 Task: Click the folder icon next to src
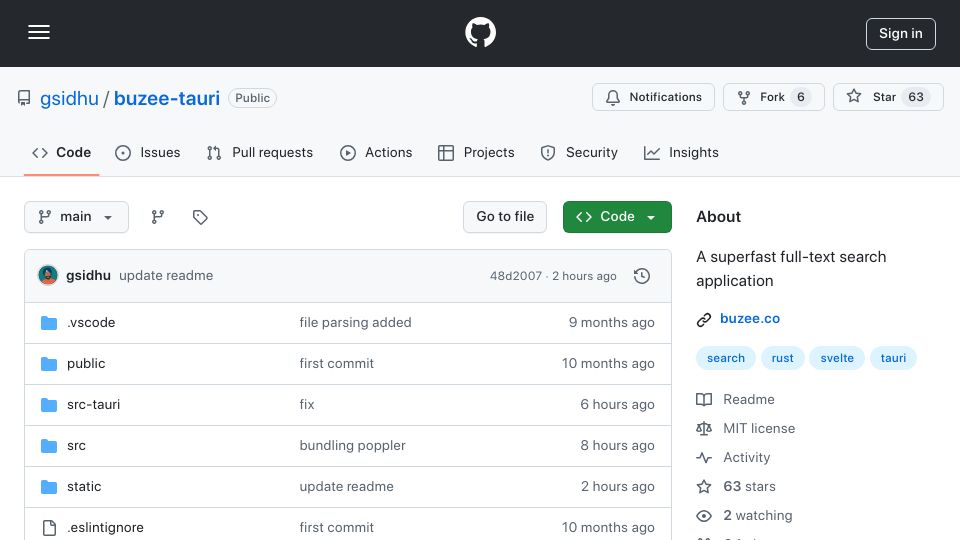pos(49,446)
